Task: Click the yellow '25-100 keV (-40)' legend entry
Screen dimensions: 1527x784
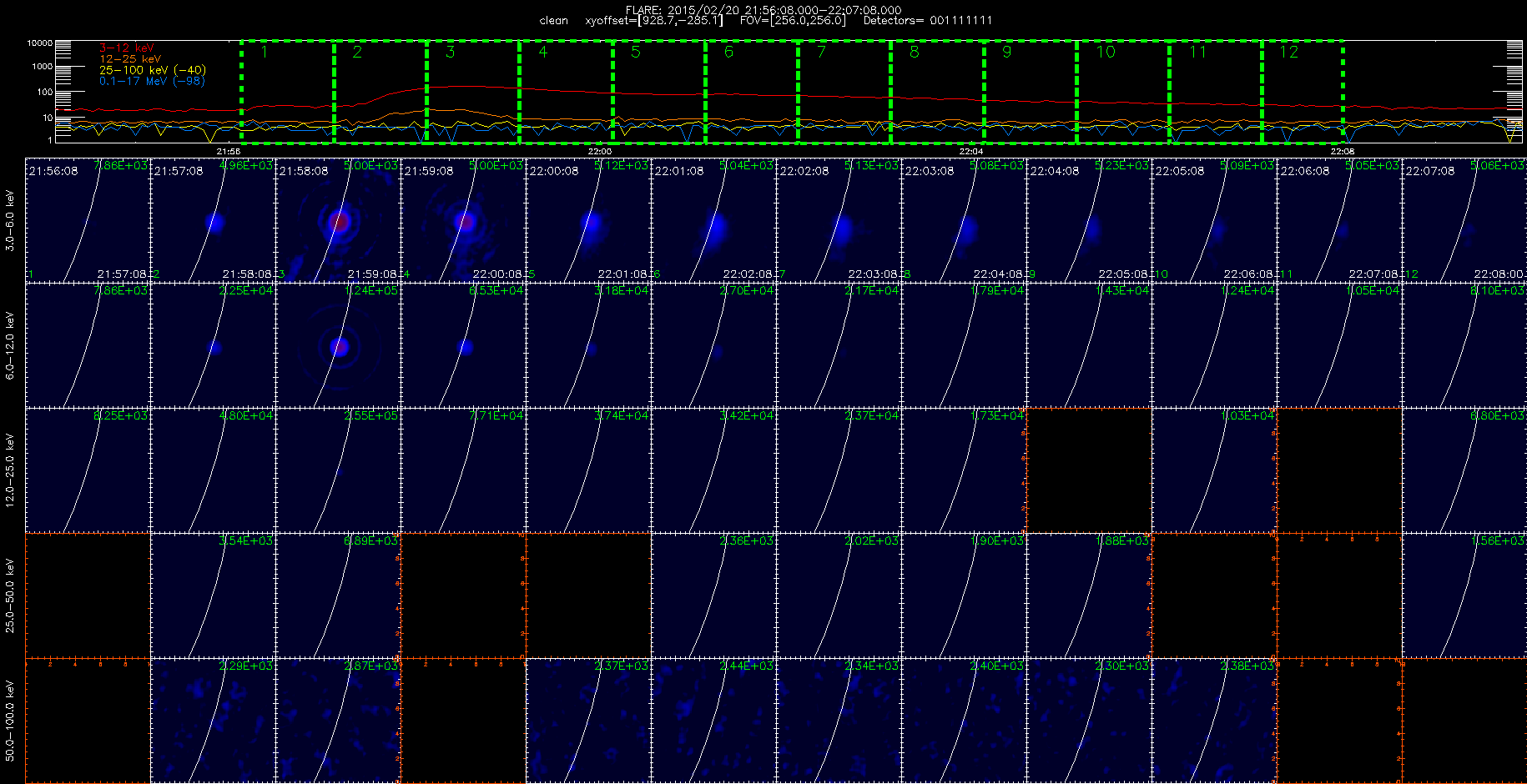Action: point(153,70)
